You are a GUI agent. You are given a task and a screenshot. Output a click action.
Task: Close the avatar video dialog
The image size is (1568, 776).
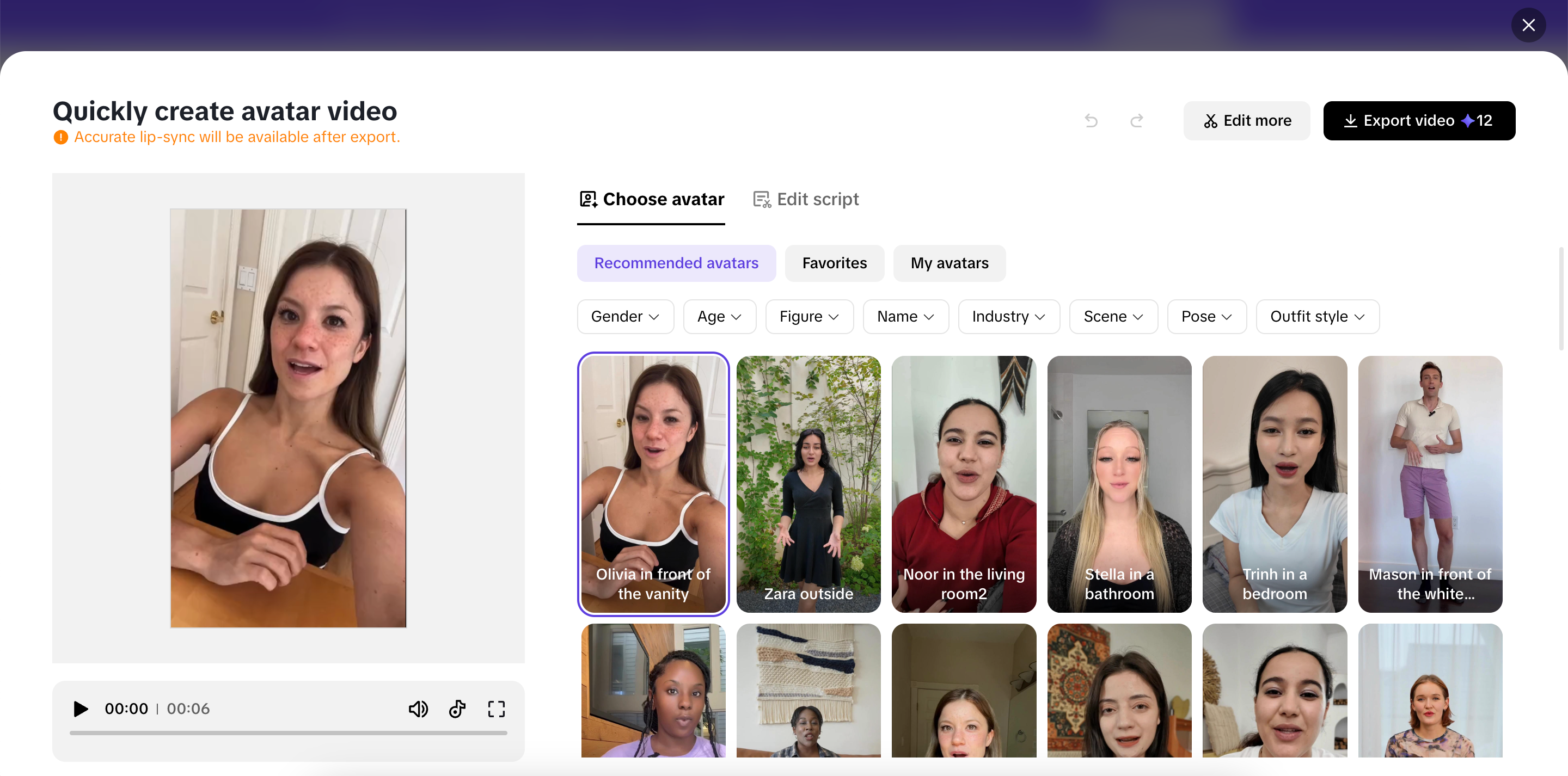tap(1528, 25)
